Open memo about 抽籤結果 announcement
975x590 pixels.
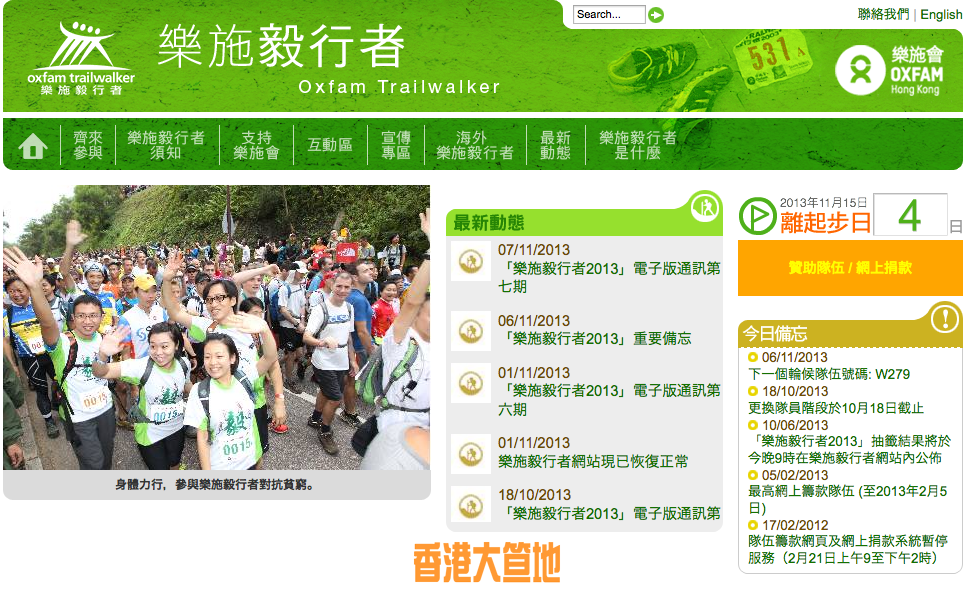point(849,449)
